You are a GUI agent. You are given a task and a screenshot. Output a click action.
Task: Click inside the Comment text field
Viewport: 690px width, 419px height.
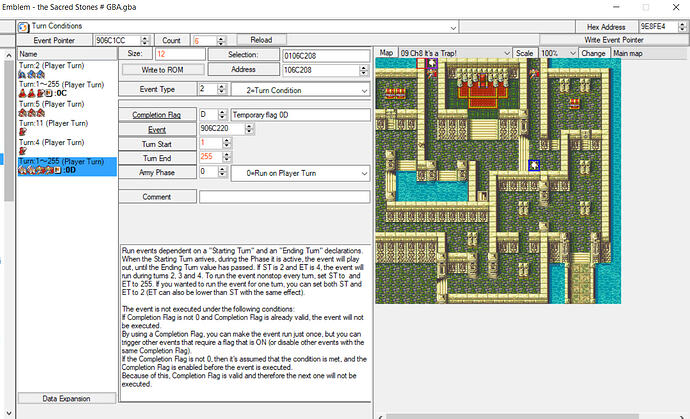pyautogui.click(x=284, y=197)
